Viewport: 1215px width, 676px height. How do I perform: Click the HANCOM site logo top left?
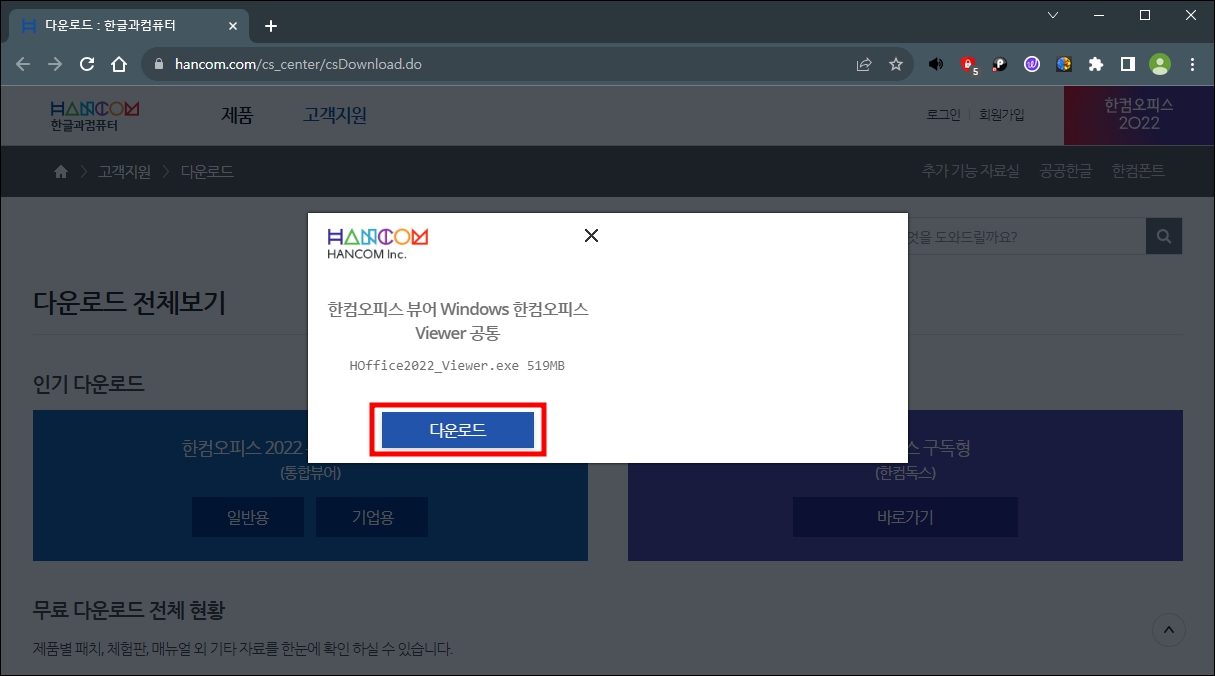coord(95,115)
